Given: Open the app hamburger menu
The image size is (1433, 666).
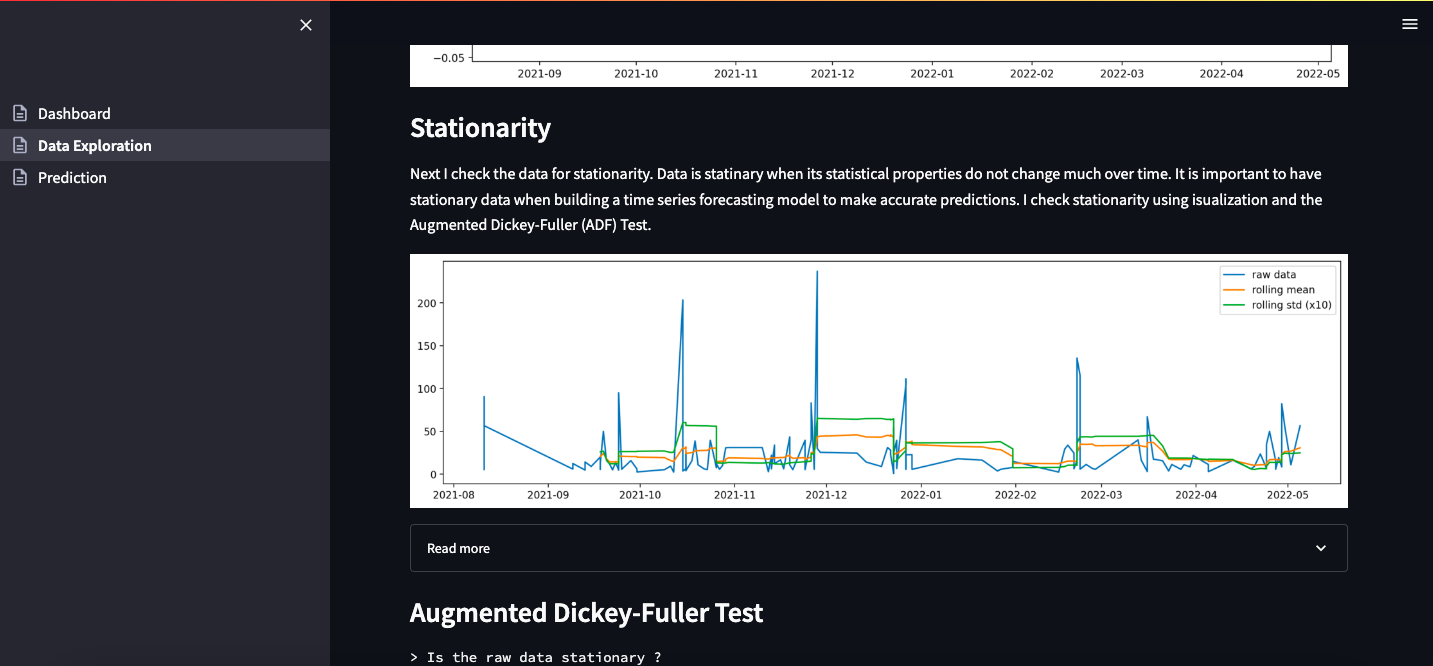Looking at the screenshot, I should [x=1410, y=23].
